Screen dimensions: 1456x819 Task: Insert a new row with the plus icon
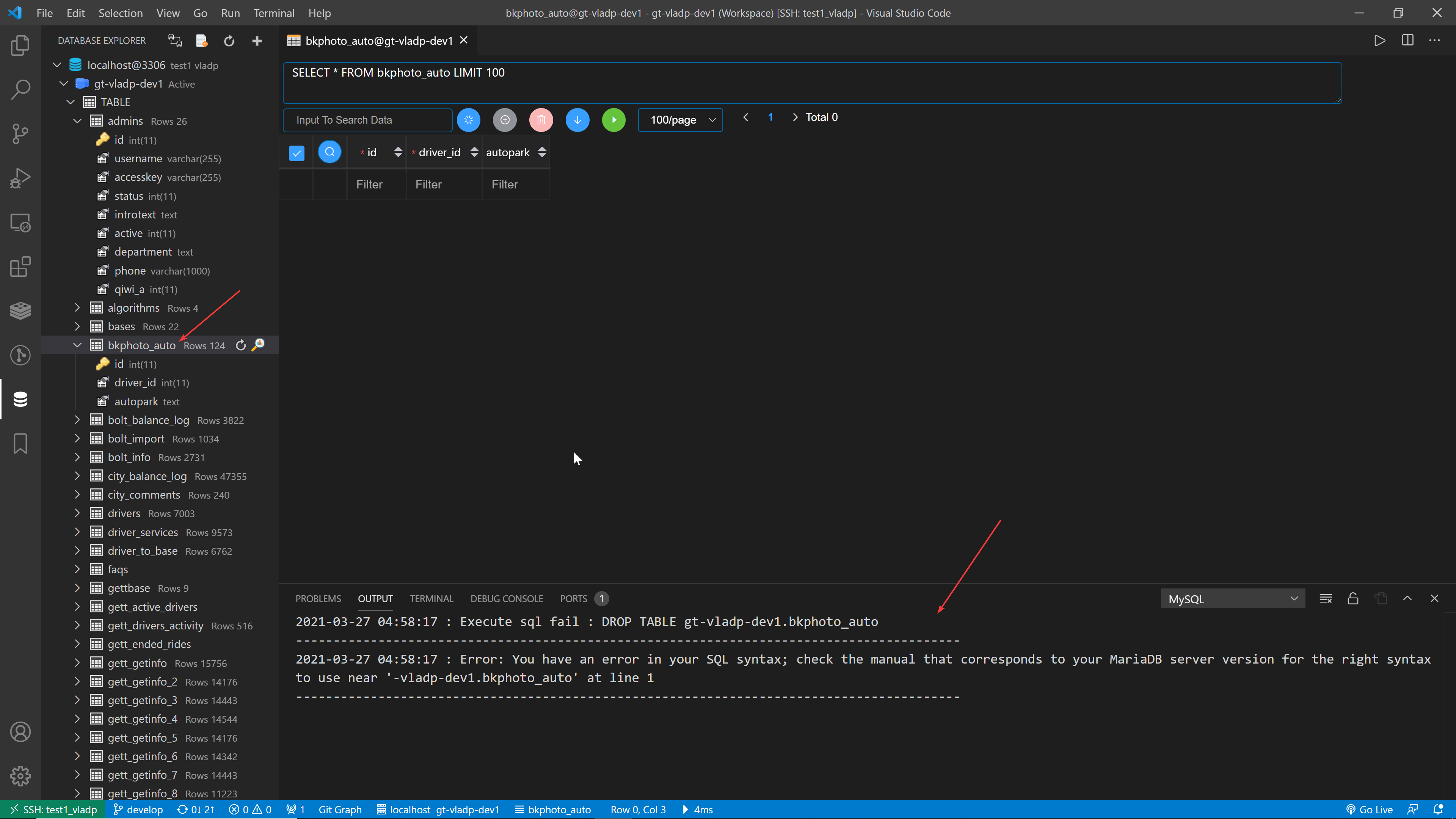(x=505, y=120)
